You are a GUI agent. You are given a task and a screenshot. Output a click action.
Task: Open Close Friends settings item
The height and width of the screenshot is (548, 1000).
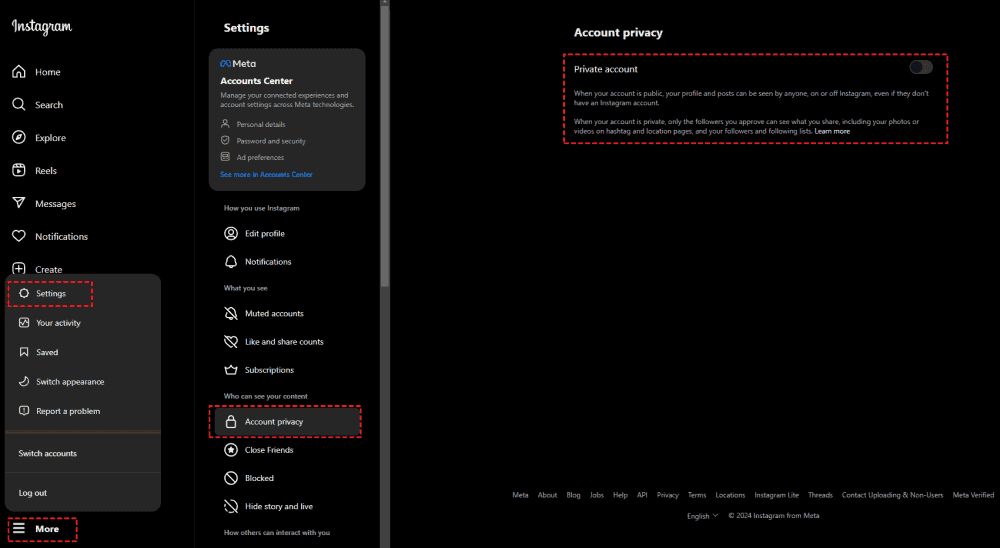pos(269,450)
